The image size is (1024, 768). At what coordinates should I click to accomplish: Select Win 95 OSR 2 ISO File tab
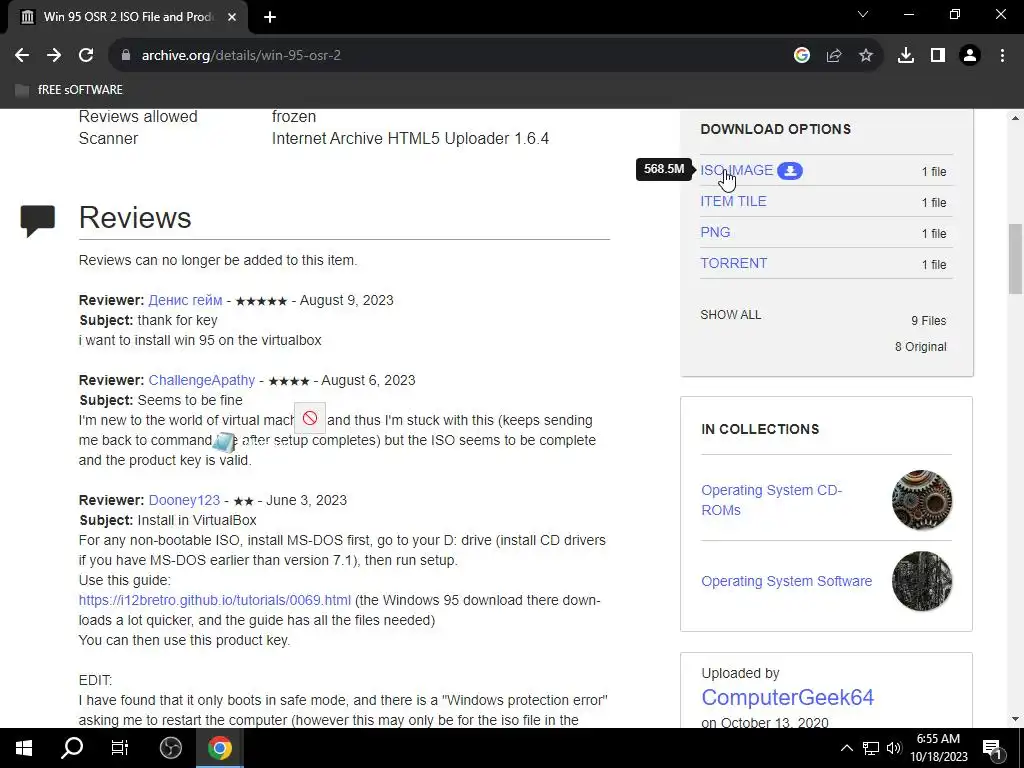[x=128, y=17]
